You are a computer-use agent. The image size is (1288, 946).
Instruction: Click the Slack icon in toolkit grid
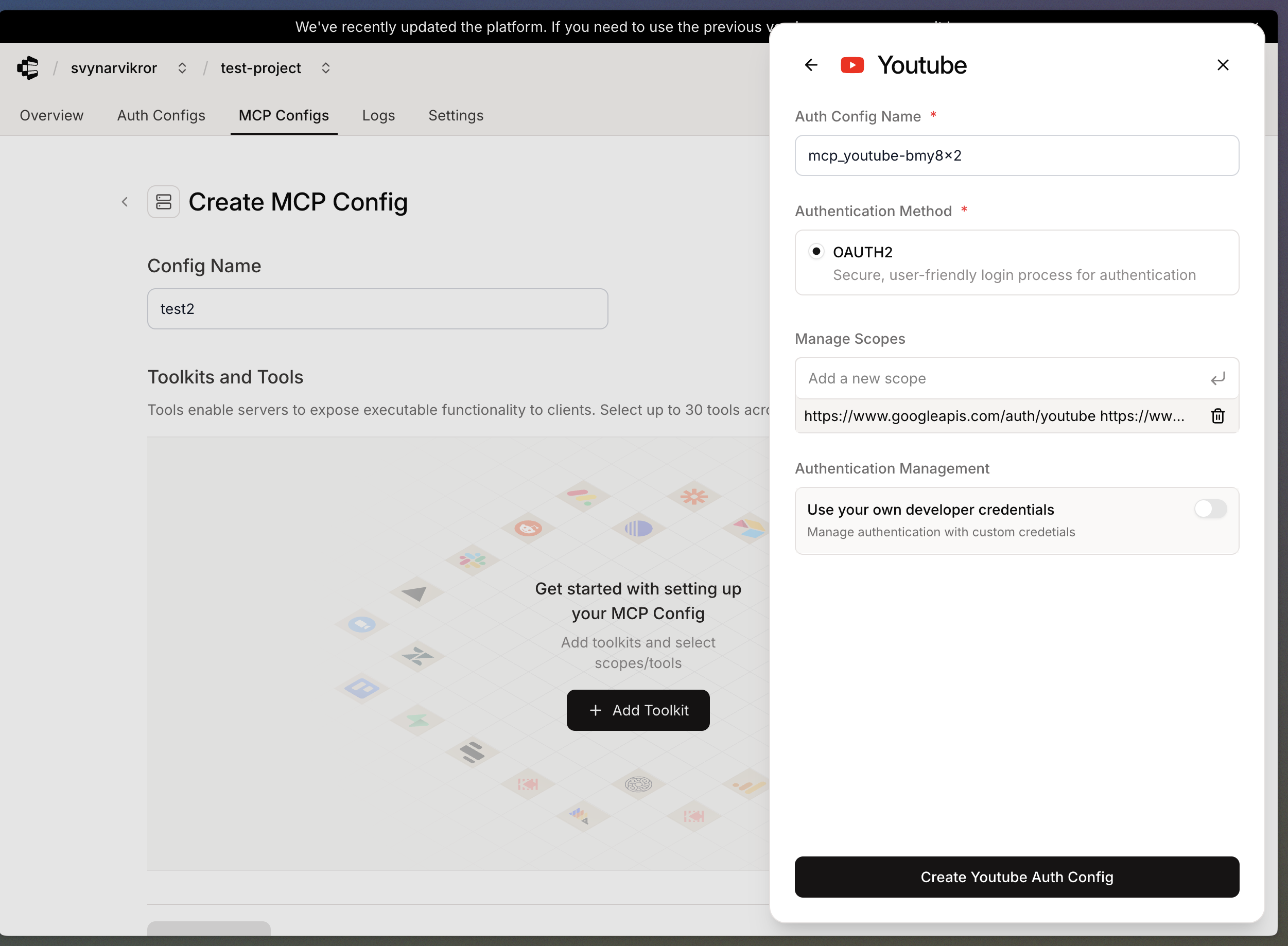pyautogui.click(x=473, y=559)
